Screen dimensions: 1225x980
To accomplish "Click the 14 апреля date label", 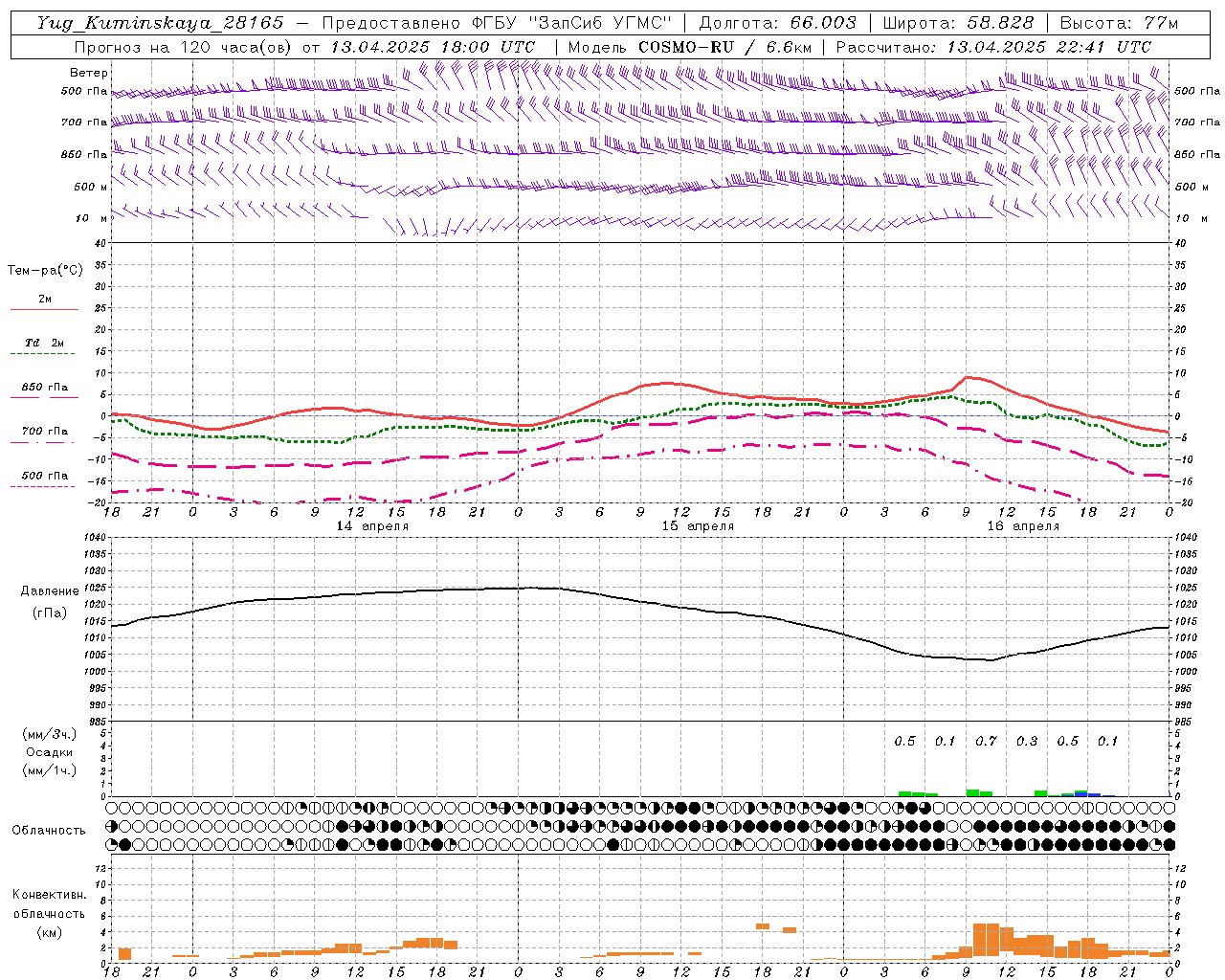I will coord(372,526).
